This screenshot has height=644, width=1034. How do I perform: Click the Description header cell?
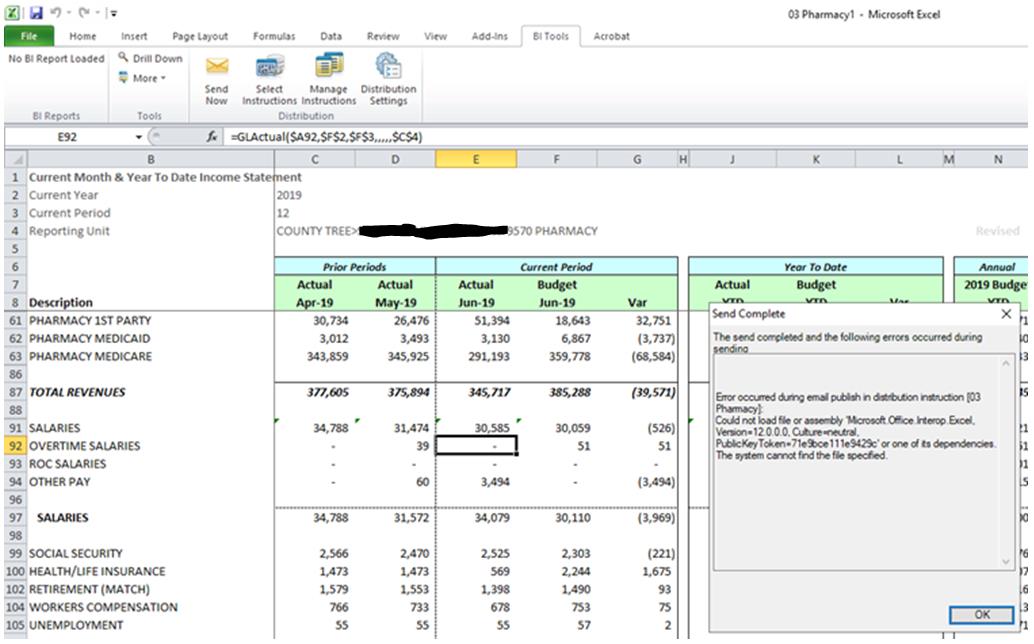tap(61, 303)
